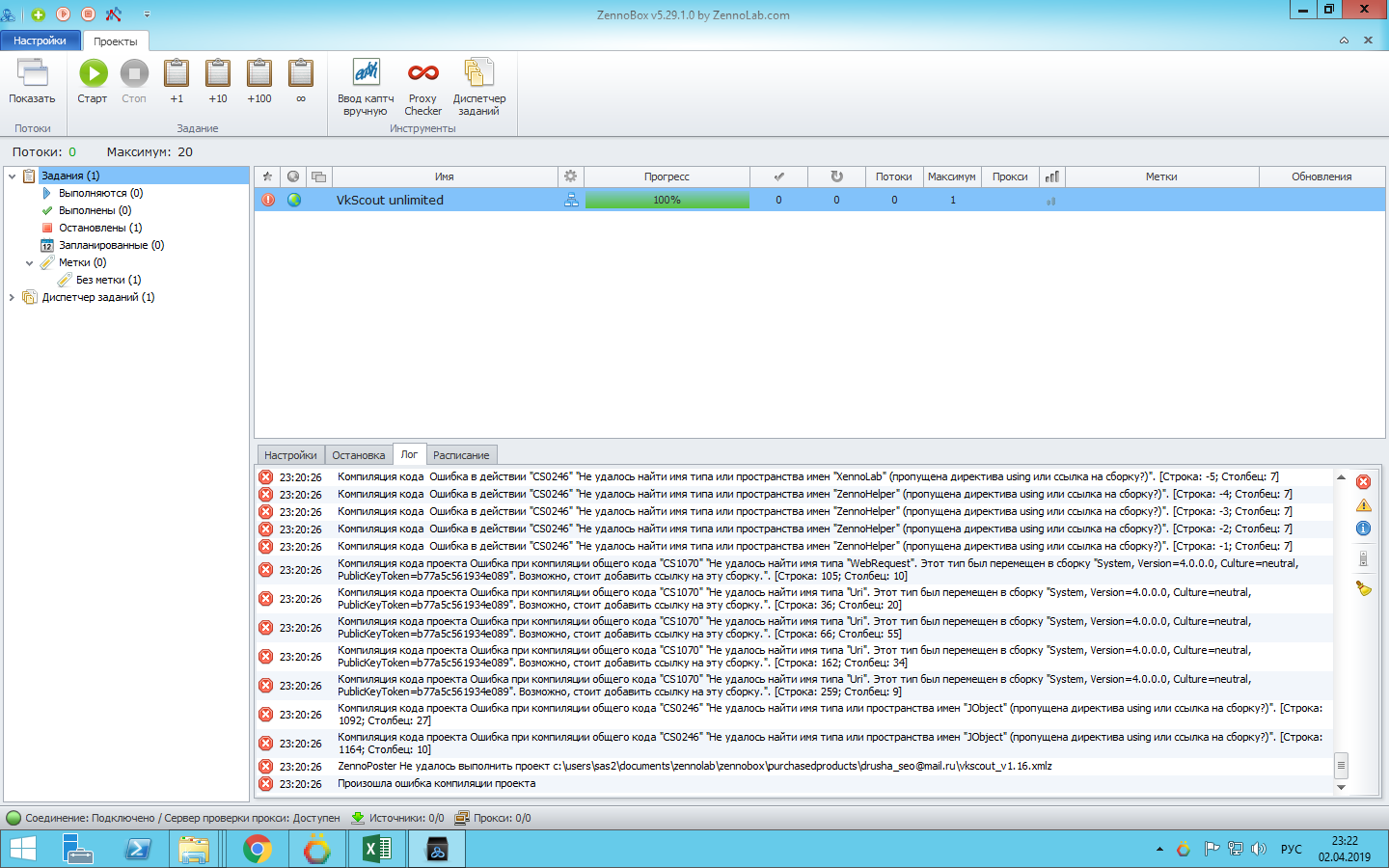Click the globe icon in VkScout row
Viewport: 1389px width, 868px height.
pyautogui.click(x=294, y=200)
